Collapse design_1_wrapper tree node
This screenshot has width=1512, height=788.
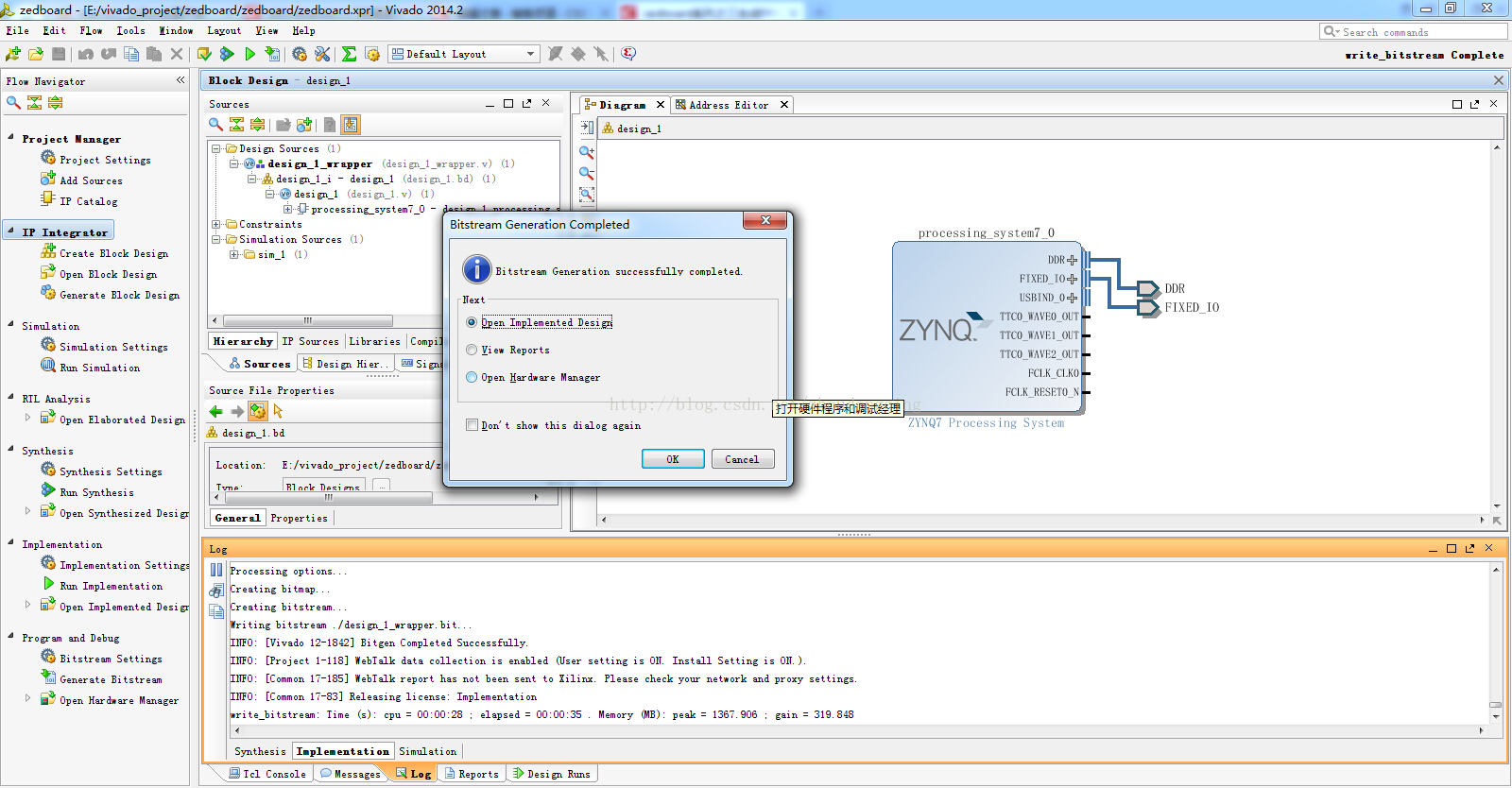[234, 163]
